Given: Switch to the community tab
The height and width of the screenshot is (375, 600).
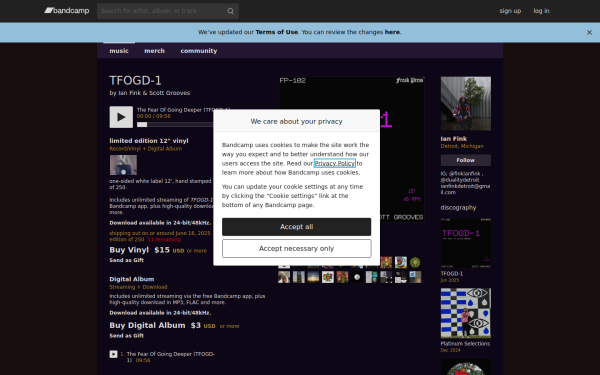Looking at the screenshot, I should click(x=199, y=51).
